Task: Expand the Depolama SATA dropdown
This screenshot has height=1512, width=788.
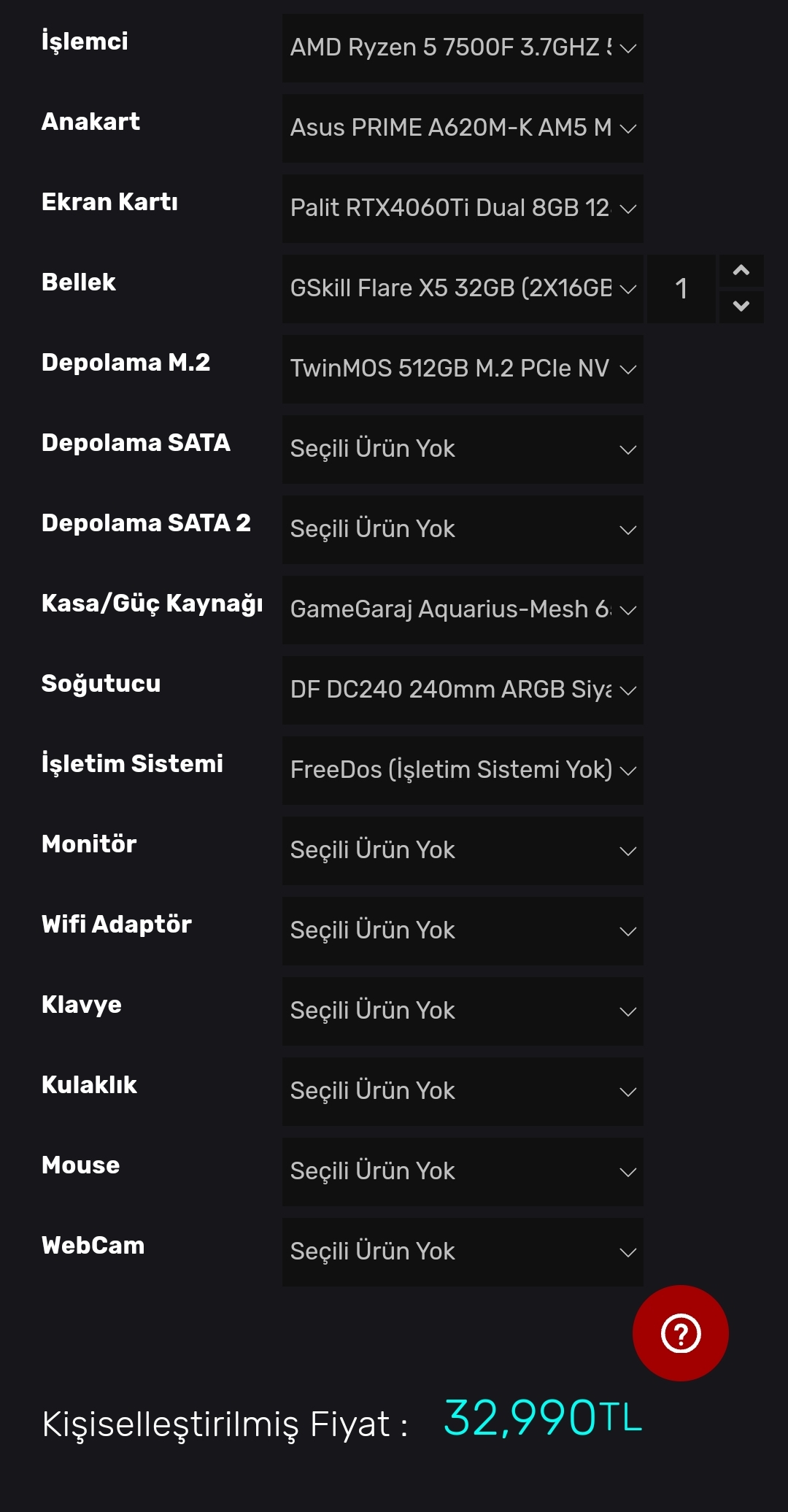Action: pyautogui.click(x=462, y=450)
